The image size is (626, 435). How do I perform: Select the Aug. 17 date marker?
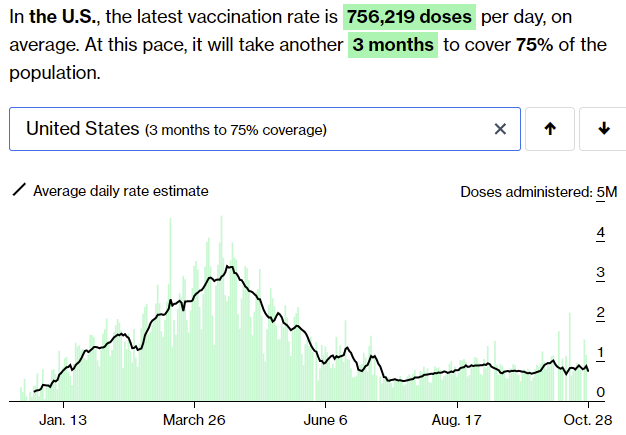click(x=459, y=418)
